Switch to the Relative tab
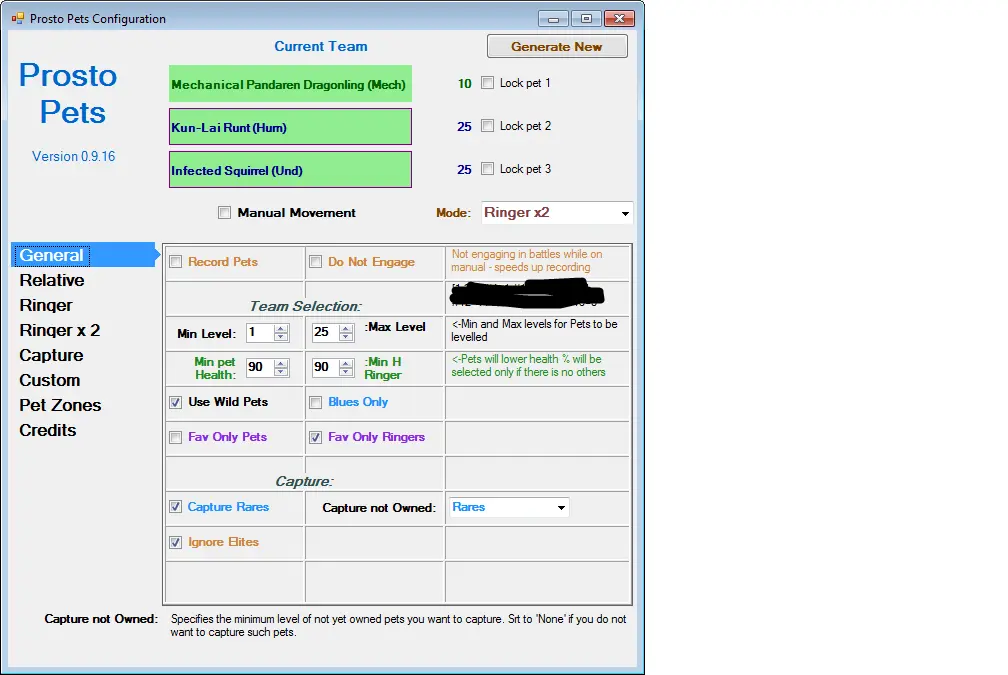Image resolution: width=1008 pixels, height=675 pixels. 52,280
